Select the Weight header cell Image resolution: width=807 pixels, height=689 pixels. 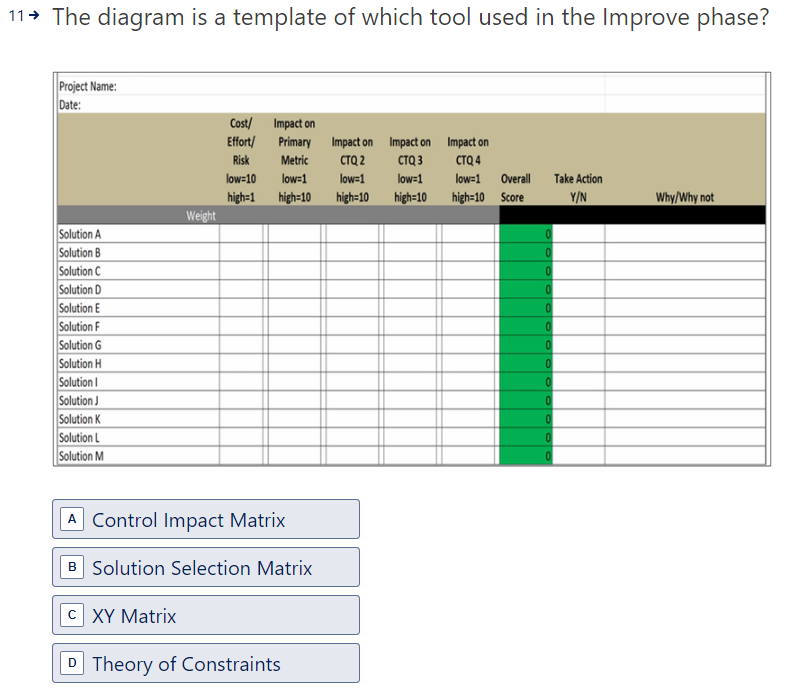tap(200, 214)
